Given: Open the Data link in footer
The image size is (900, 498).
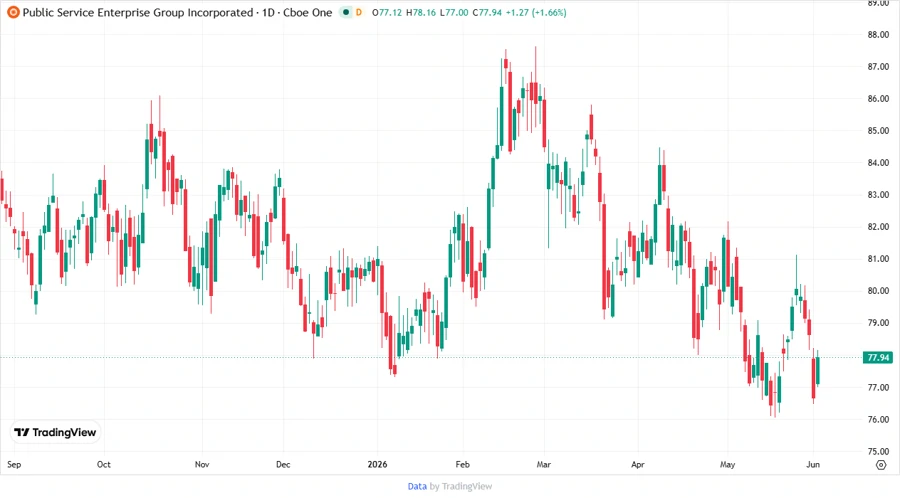Looking at the screenshot, I should (417, 486).
